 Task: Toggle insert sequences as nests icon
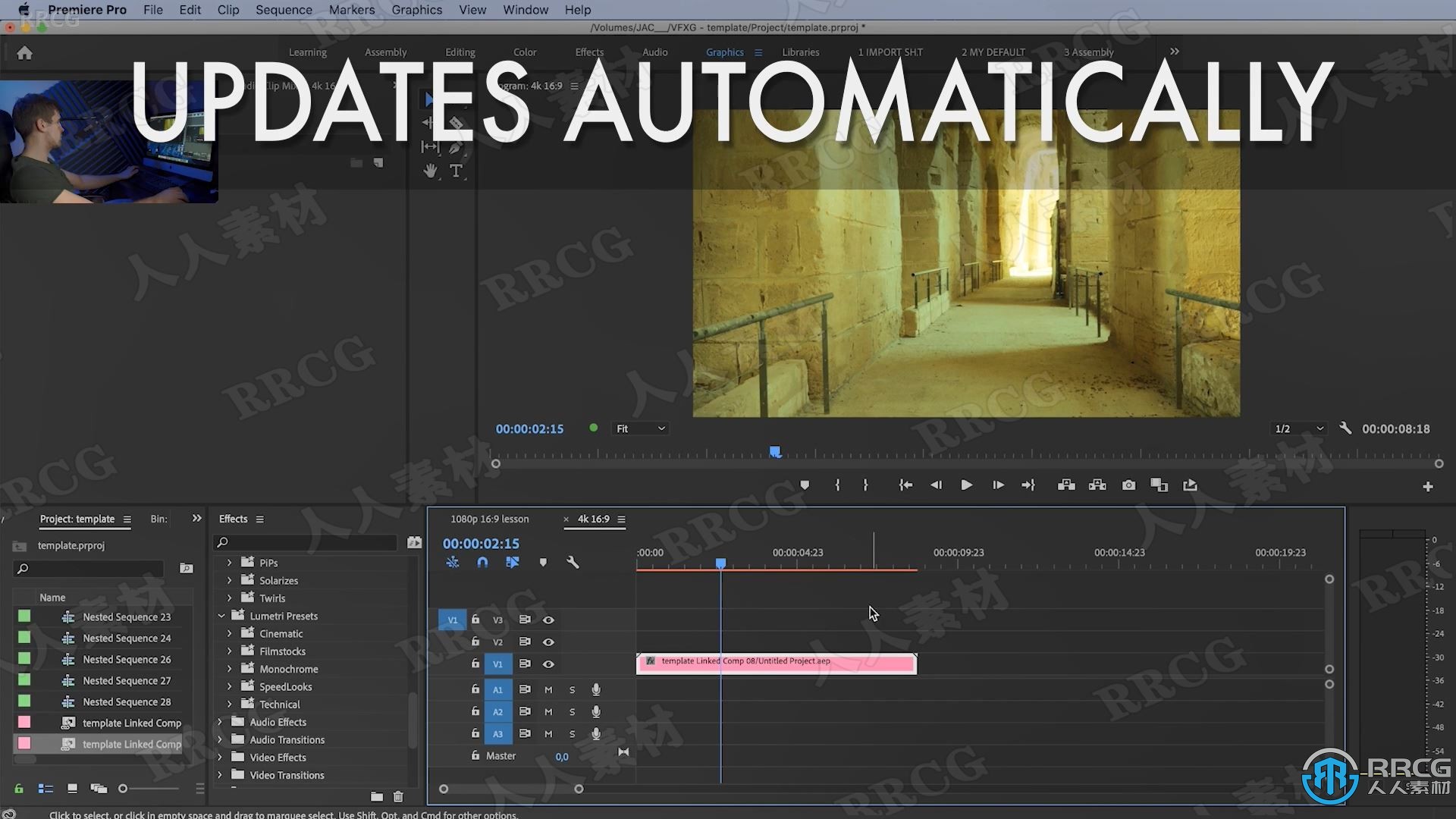(453, 562)
